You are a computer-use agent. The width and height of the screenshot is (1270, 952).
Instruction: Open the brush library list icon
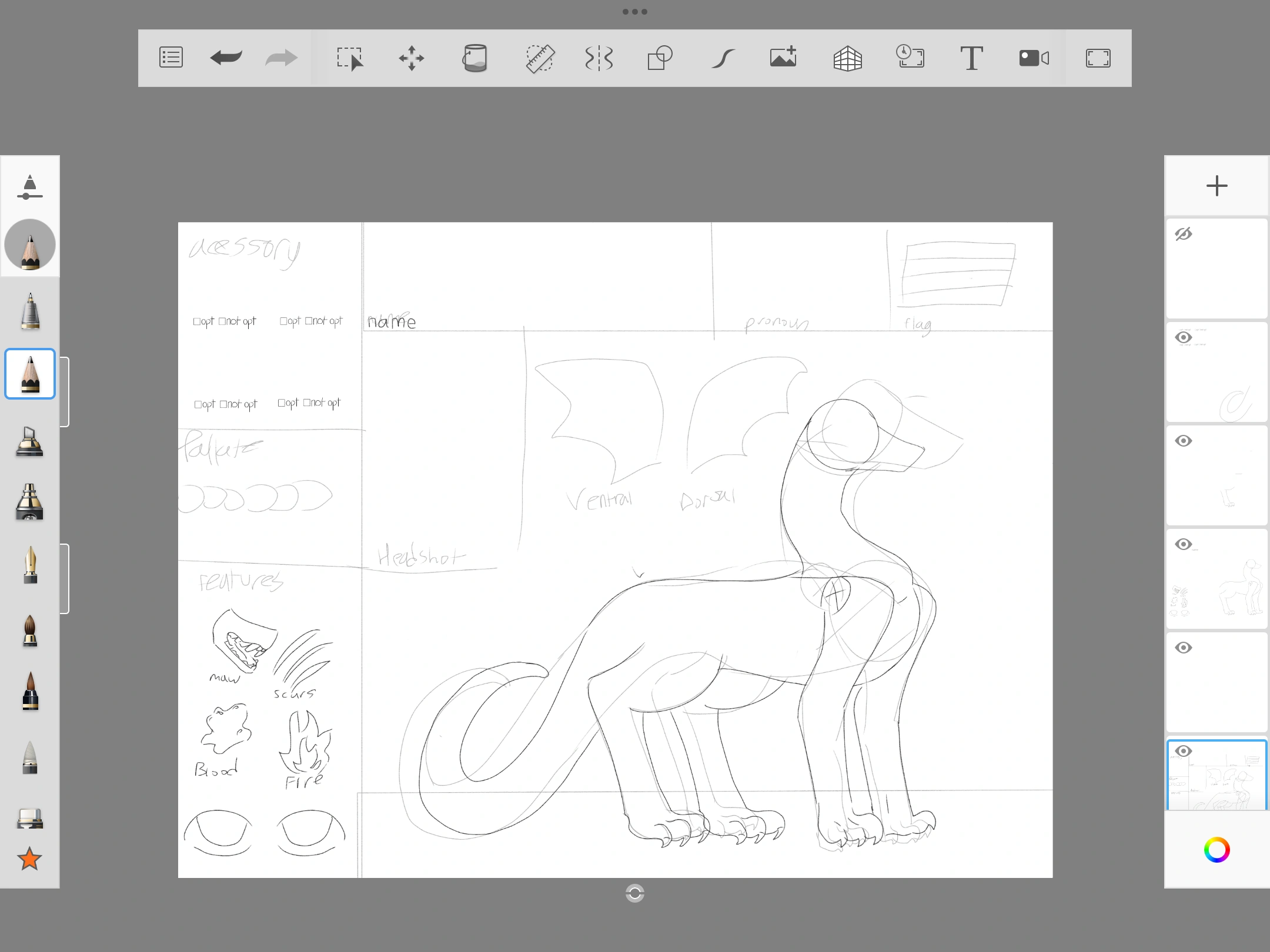[x=171, y=58]
